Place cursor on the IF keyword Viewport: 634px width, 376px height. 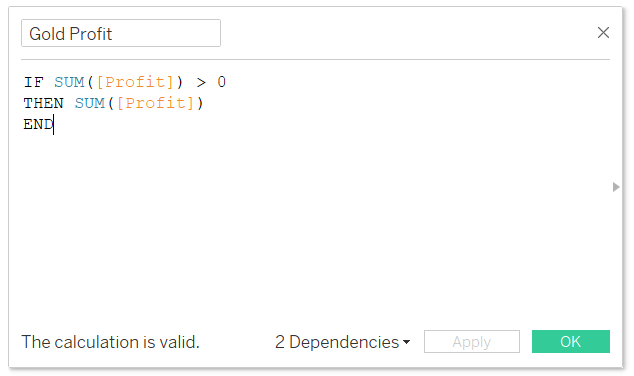tap(34, 82)
